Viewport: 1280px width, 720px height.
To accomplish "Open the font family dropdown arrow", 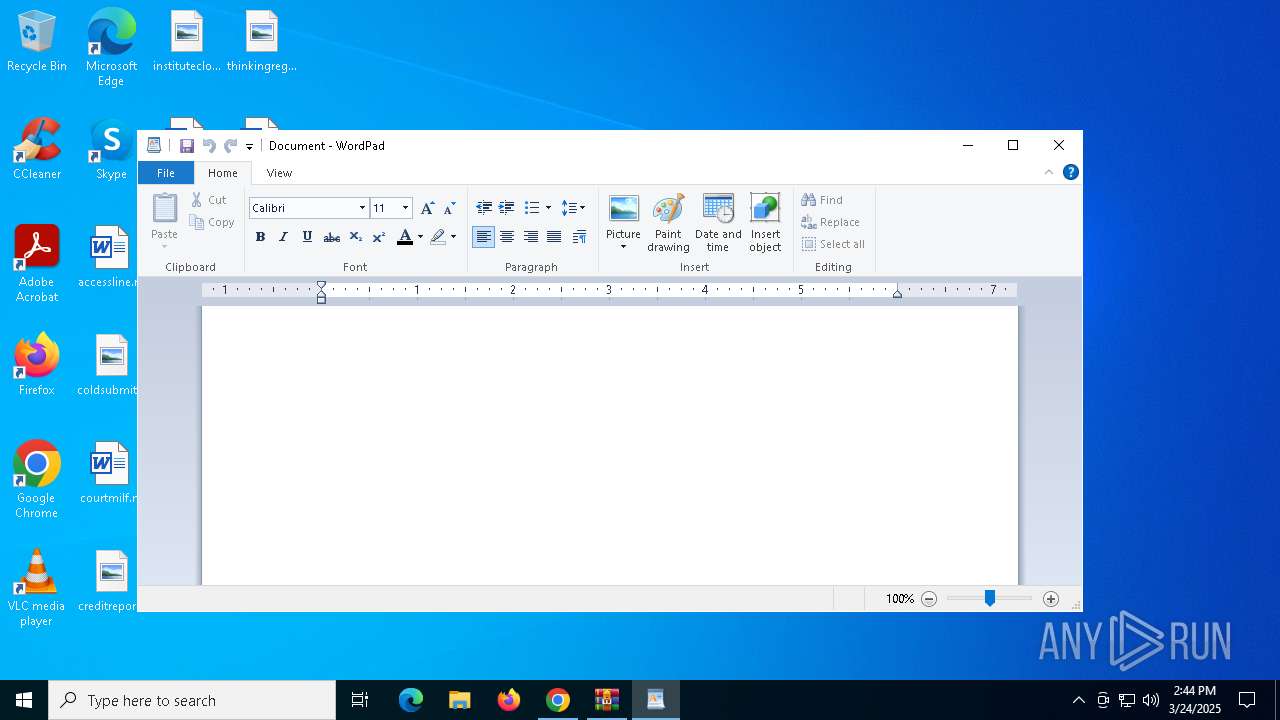I will click(362, 208).
